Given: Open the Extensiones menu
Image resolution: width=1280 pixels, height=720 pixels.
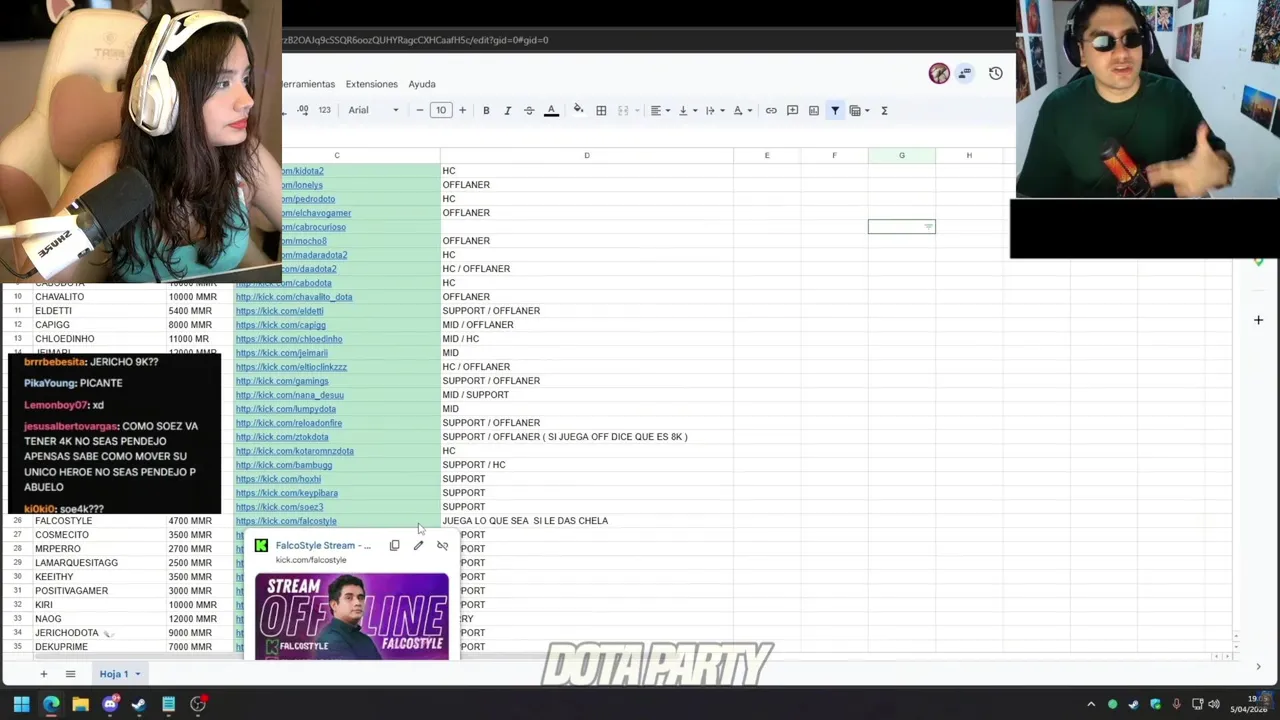Looking at the screenshot, I should 371,84.
